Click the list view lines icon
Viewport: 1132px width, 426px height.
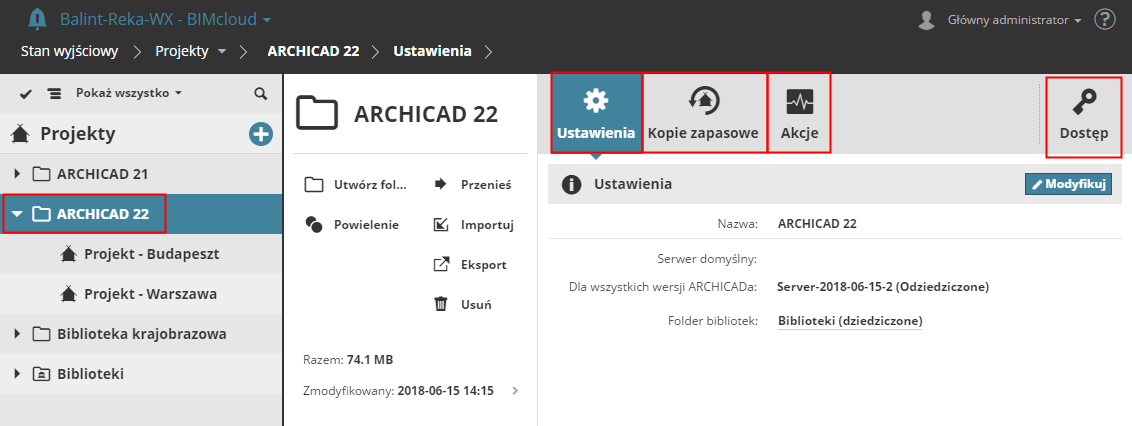coord(54,94)
